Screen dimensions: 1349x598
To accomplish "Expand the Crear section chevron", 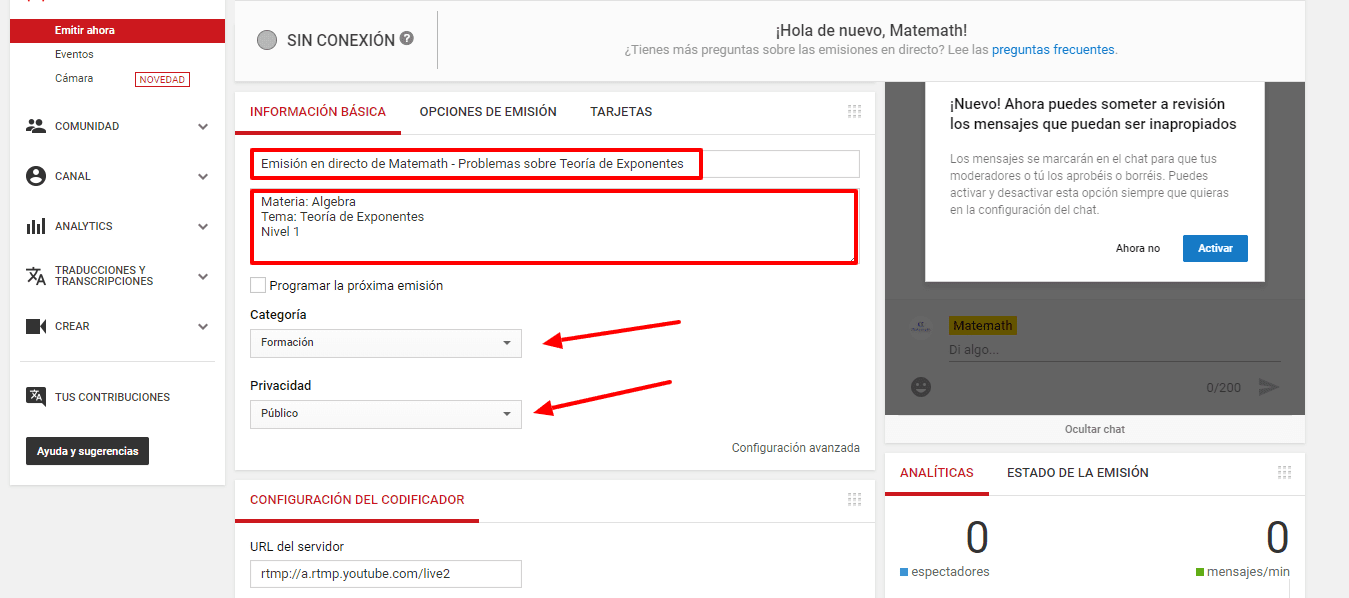I will (x=203, y=327).
